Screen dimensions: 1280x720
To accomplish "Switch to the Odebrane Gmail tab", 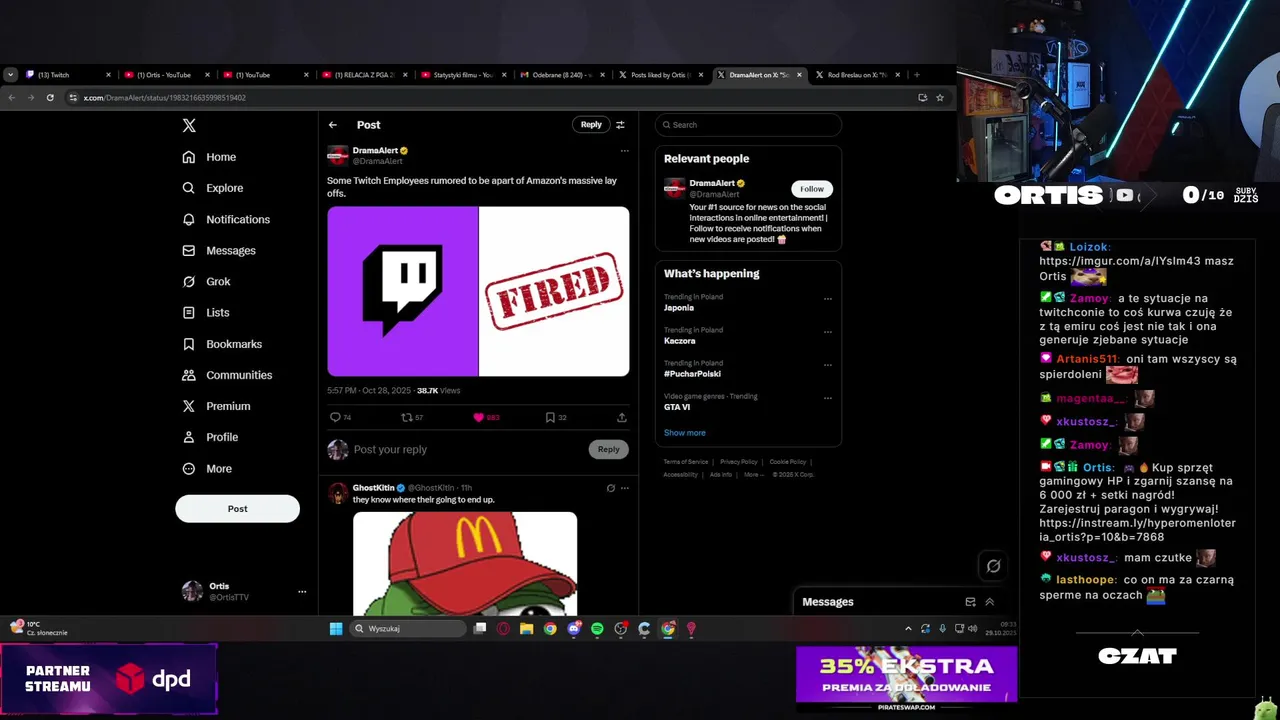I will point(561,75).
